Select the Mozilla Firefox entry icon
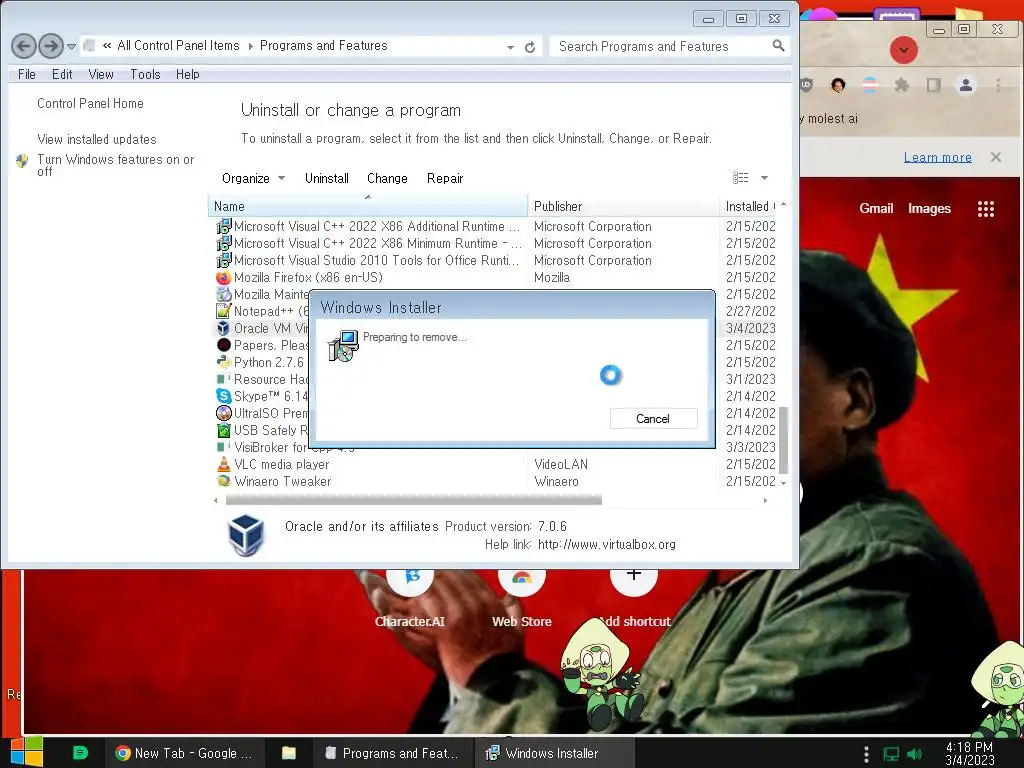The height and width of the screenshot is (768, 1024). (x=223, y=278)
